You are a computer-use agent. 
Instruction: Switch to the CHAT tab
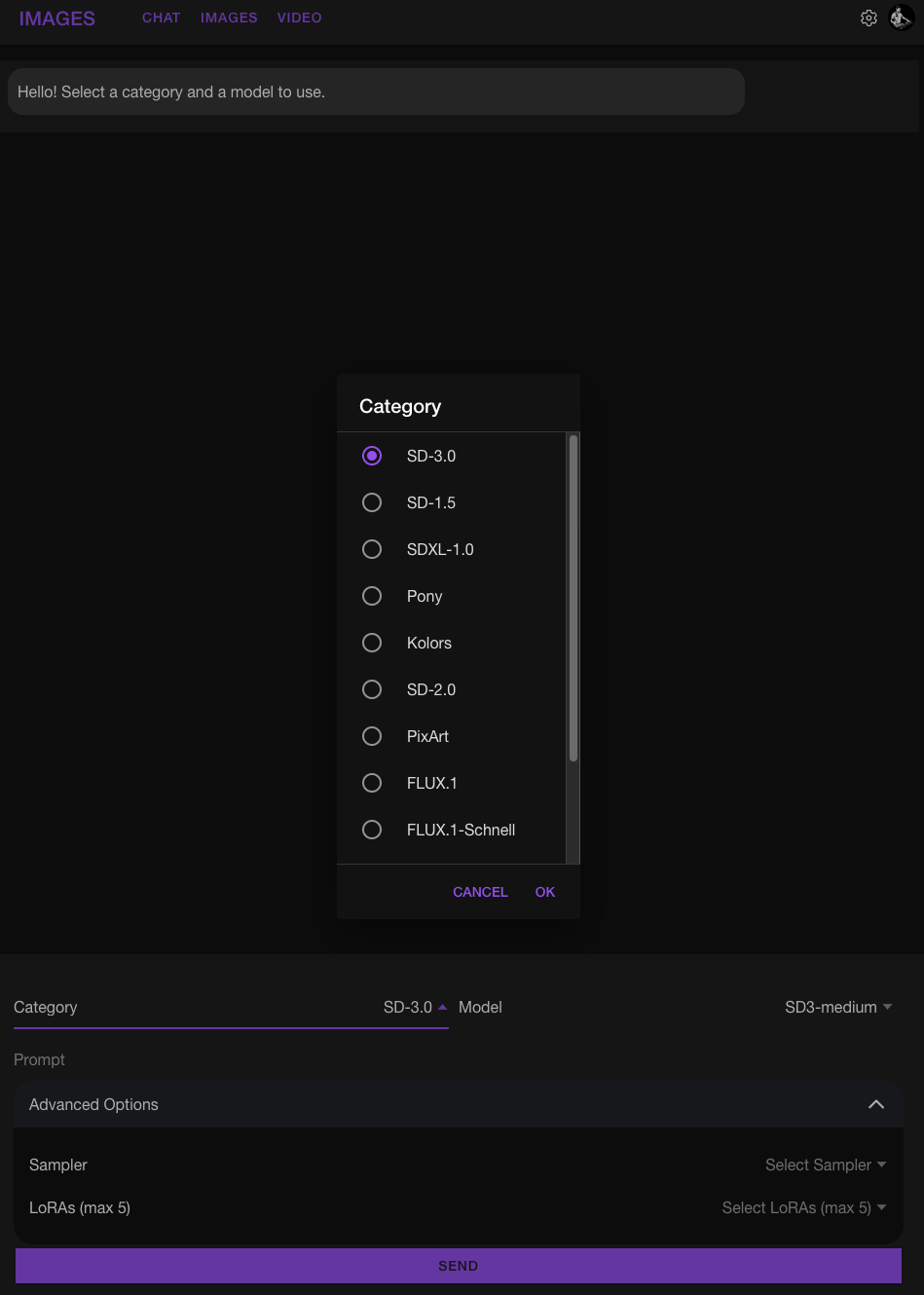(x=162, y=18)
